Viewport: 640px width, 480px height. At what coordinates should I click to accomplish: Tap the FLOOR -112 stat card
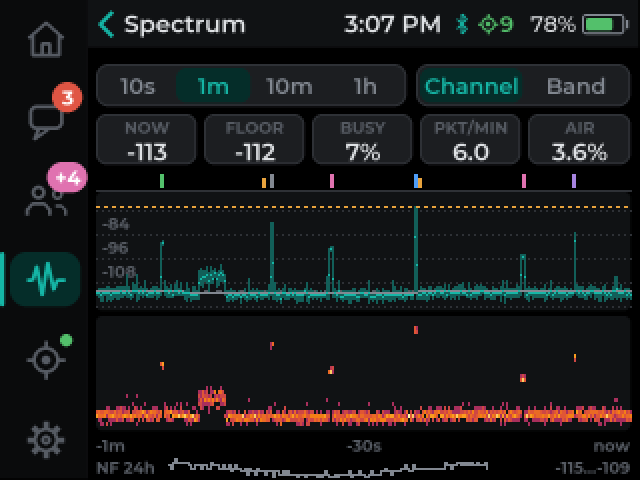[x=254, y=140]
